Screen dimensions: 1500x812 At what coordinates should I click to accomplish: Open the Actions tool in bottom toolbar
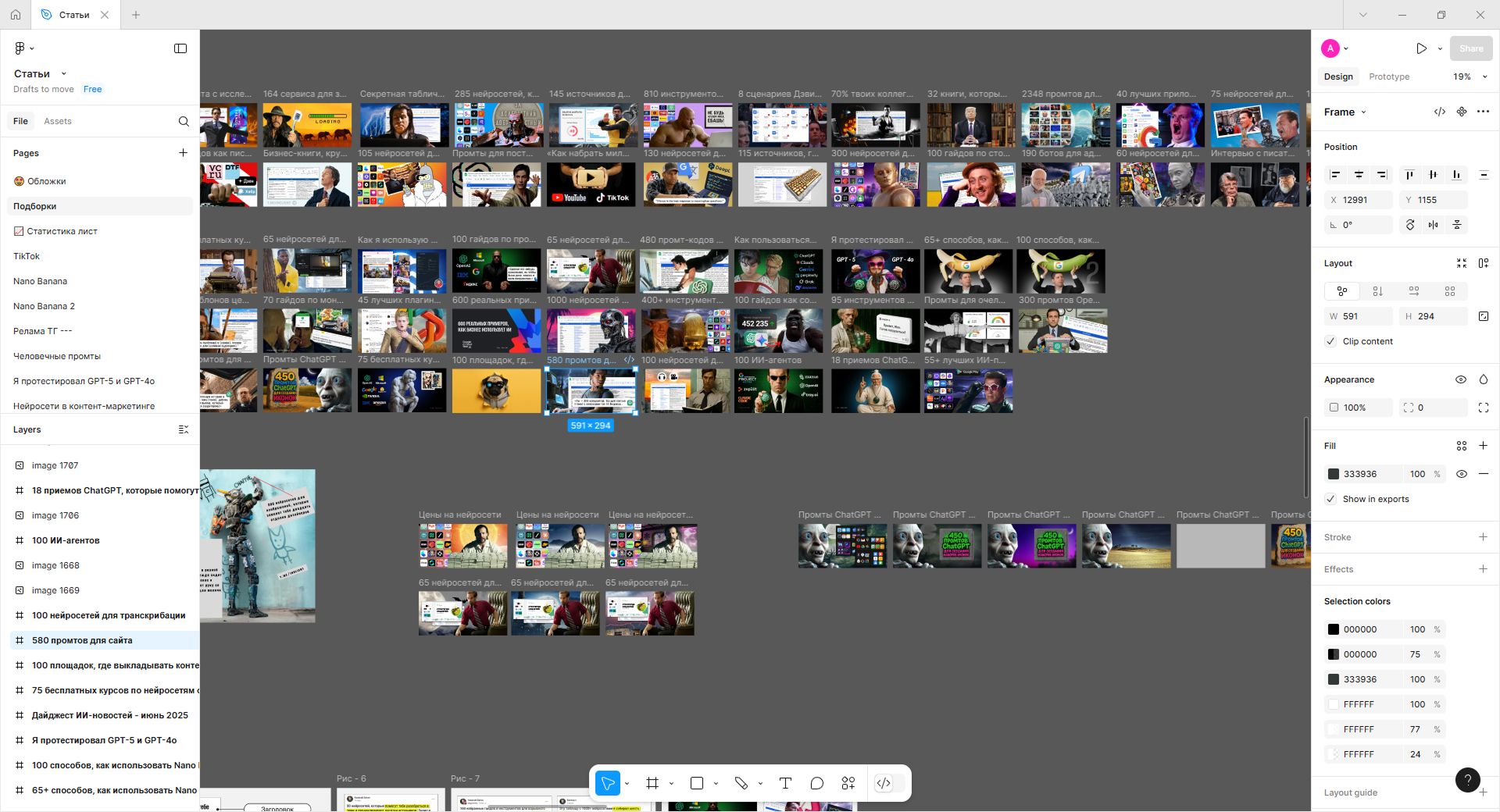(848, 783)
